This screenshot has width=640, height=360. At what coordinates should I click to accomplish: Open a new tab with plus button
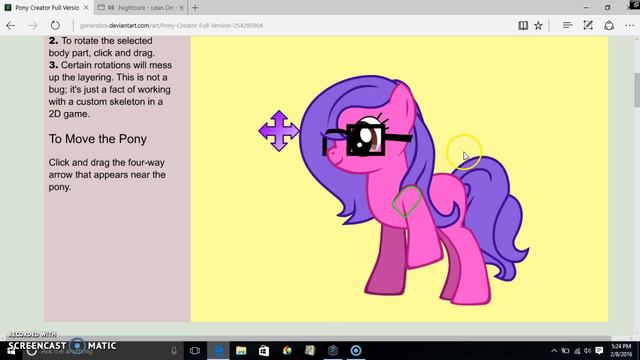coord(195,8)
